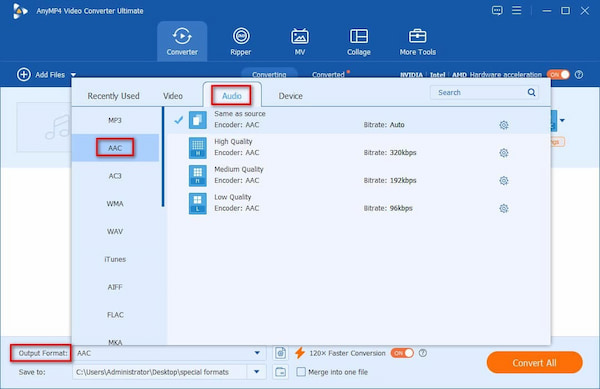Click the Convert All button
The width and height of the screenshot is (600, 389).
coord(534,363)
